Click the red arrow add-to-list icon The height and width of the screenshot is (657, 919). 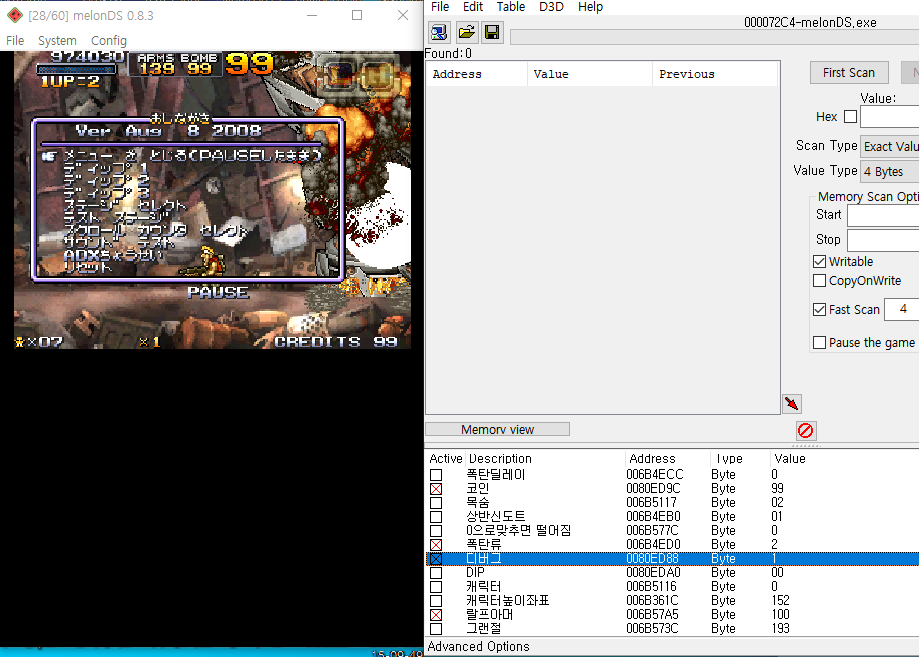[792, 403]
